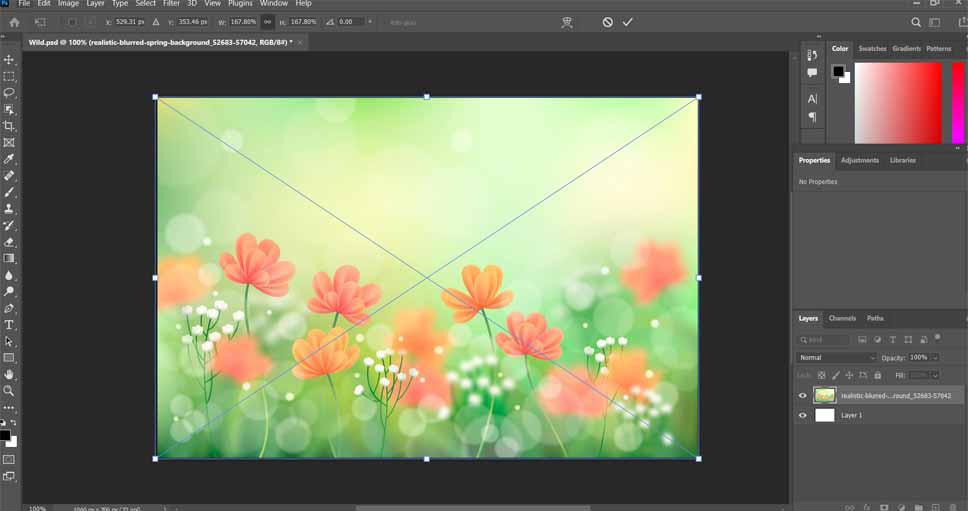Open the Adjustments panel tab
Screen dimensions: 968x511
859,160
